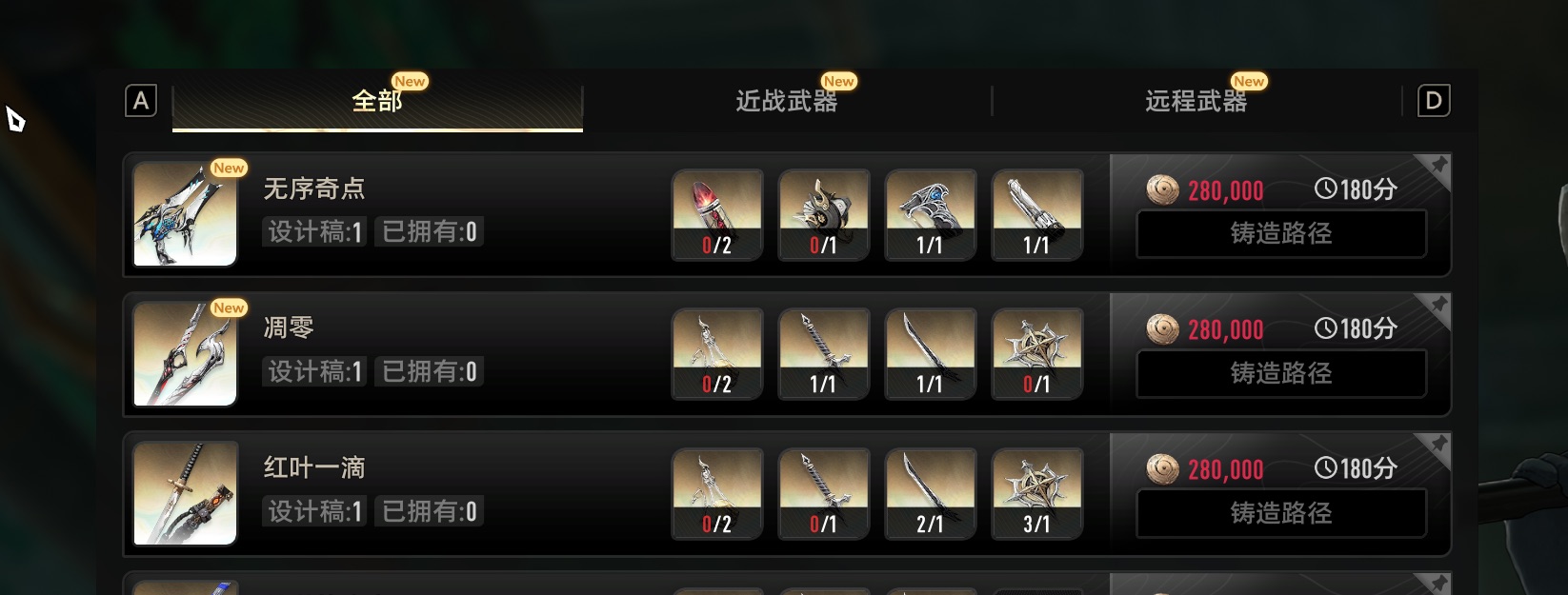Switch to the 近战武器 tab
Viewport: 1568px width, 595px height.
(x=787, y=101)
